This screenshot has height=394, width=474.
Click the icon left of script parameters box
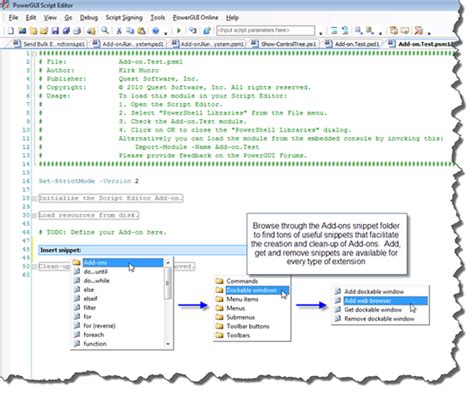pyautogui.click(x=207, y=31)
